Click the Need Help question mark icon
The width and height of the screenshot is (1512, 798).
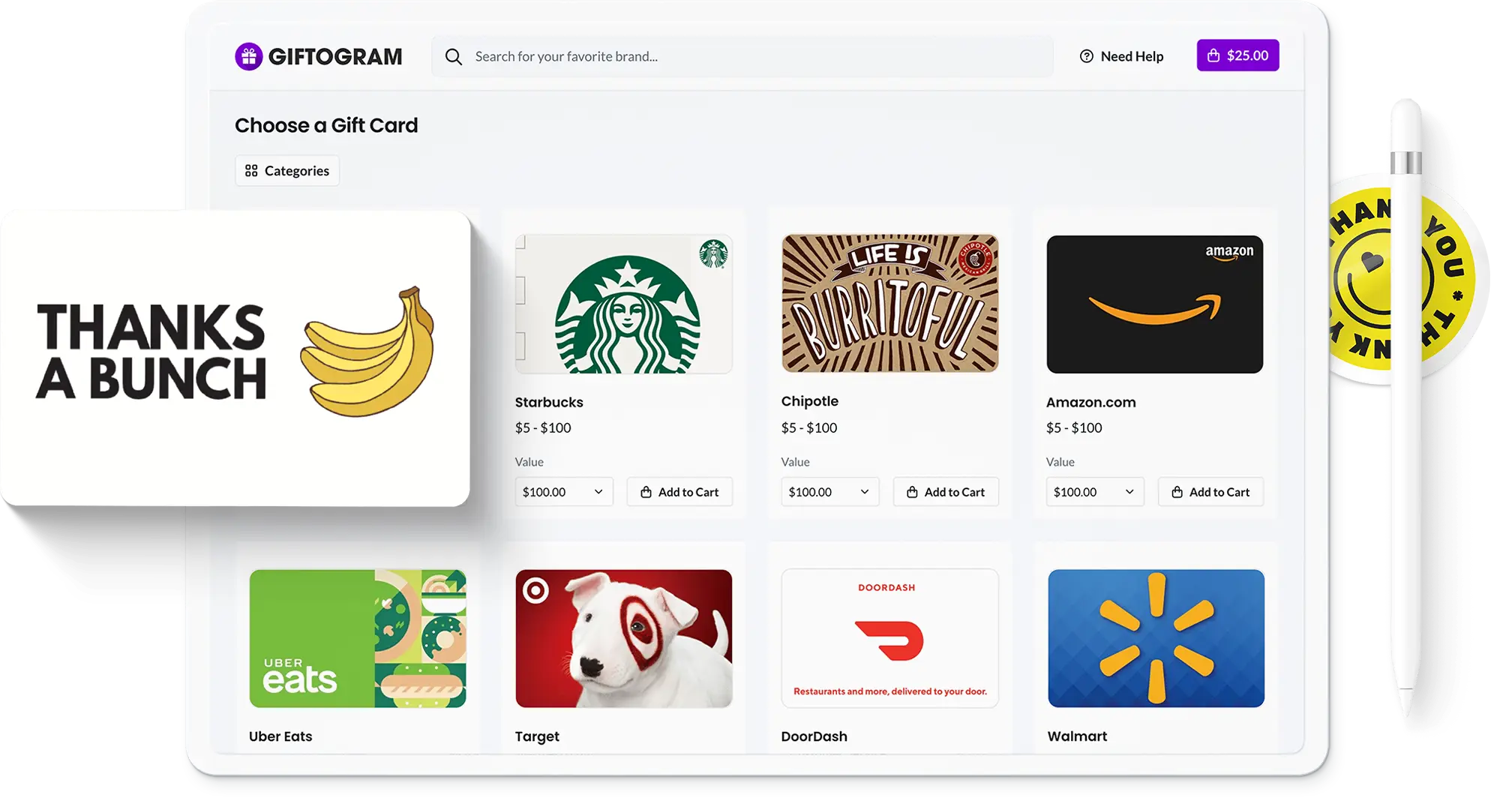pyautogui.click(x=1086, y=56)
